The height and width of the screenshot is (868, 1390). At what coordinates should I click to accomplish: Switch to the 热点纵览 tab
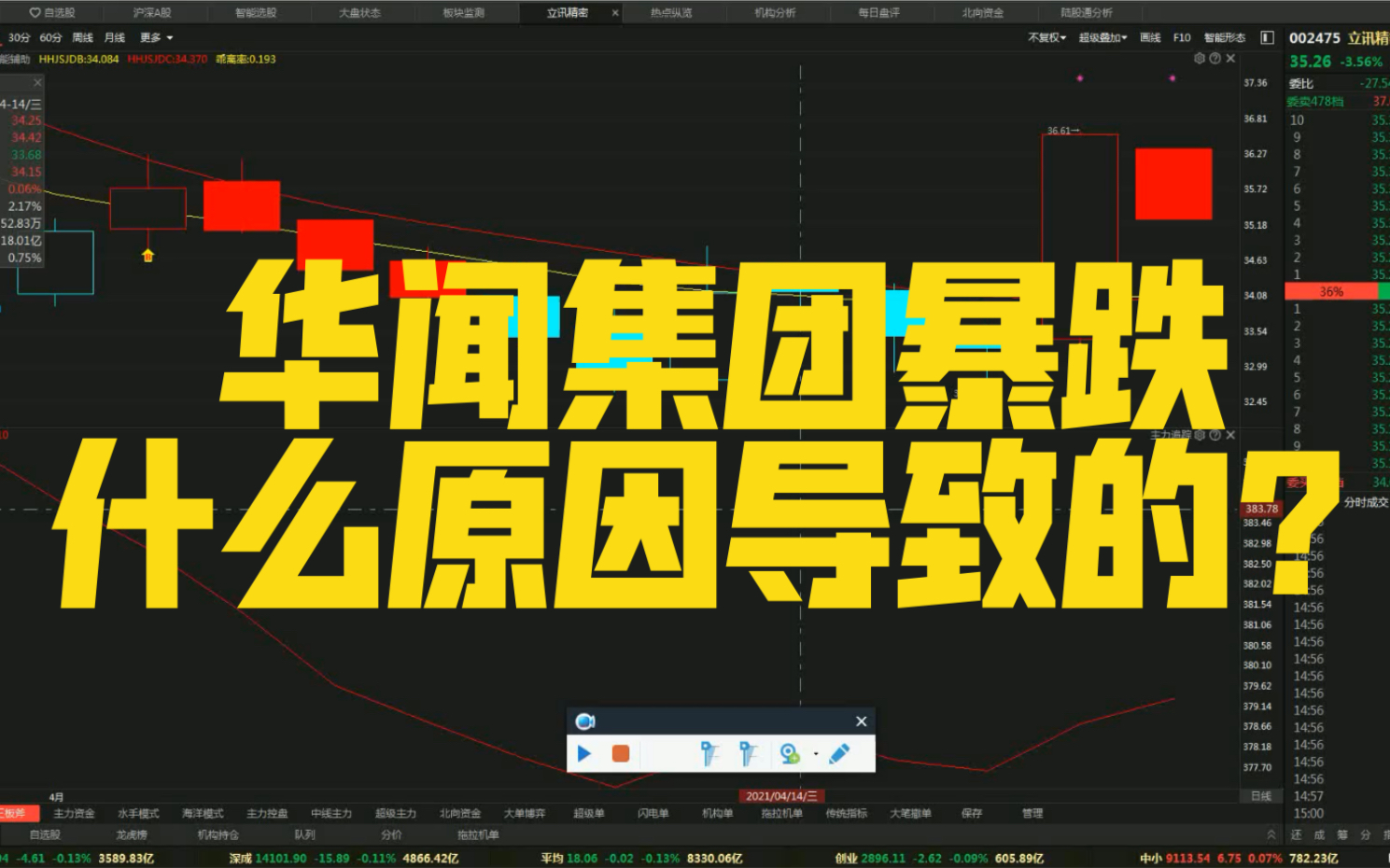point(671,12)
